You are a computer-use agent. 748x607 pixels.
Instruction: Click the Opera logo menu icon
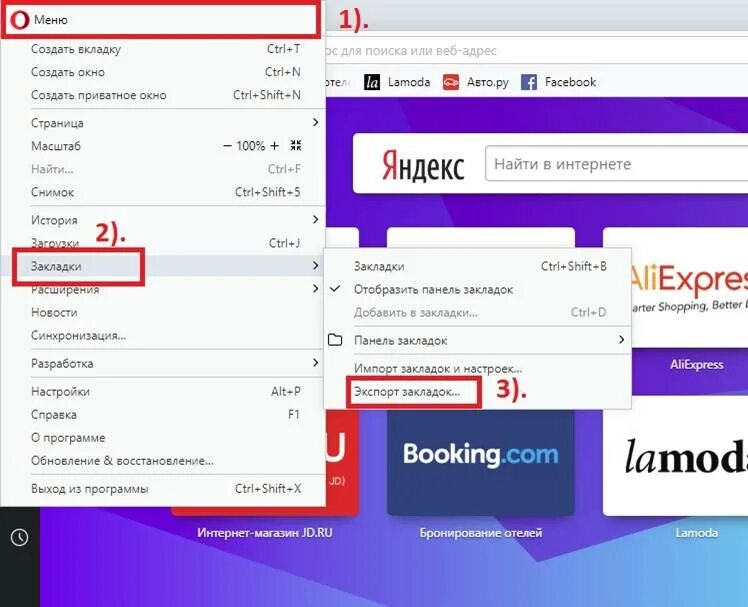coord(20,20)
